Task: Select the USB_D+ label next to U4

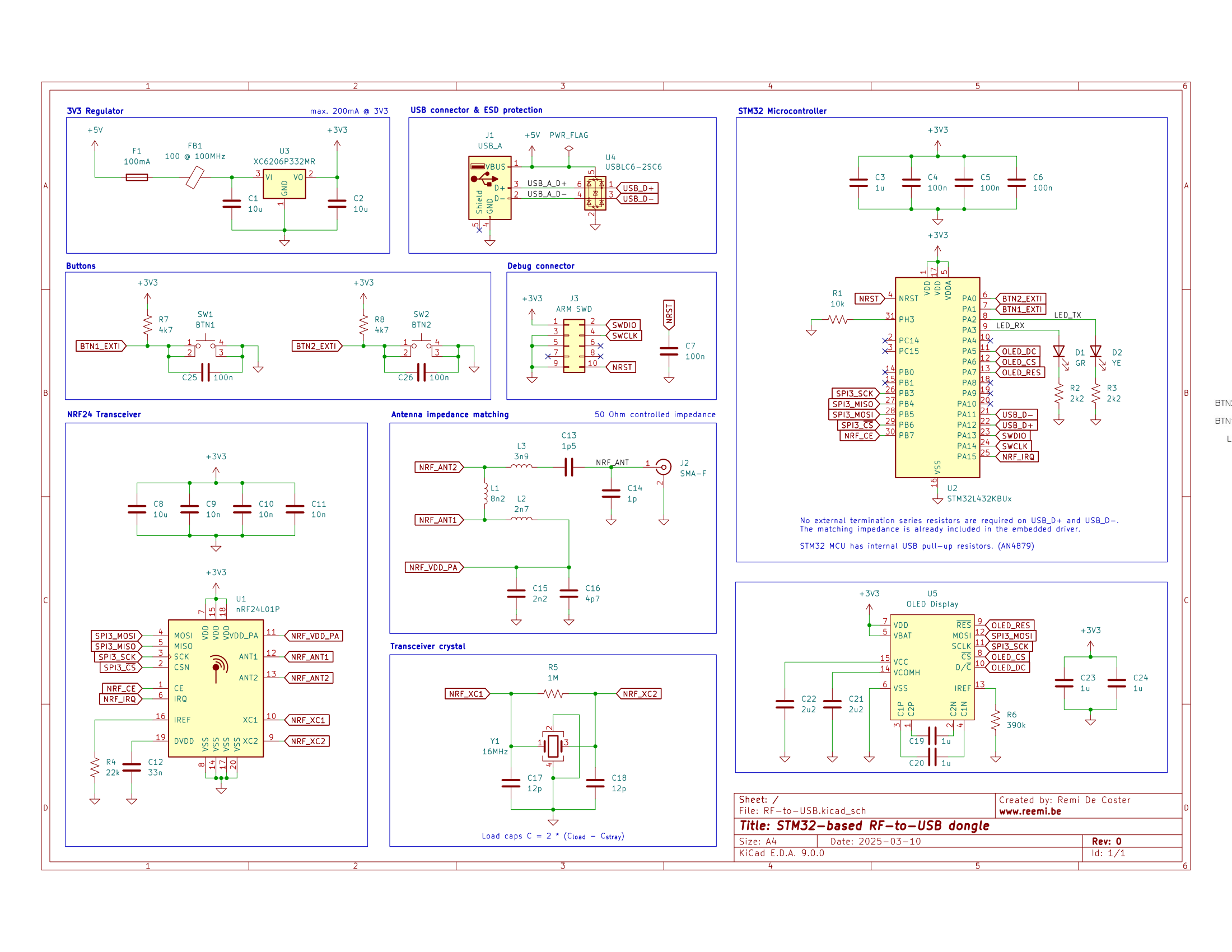Action: pyautogui.click(x=637, y=188)
